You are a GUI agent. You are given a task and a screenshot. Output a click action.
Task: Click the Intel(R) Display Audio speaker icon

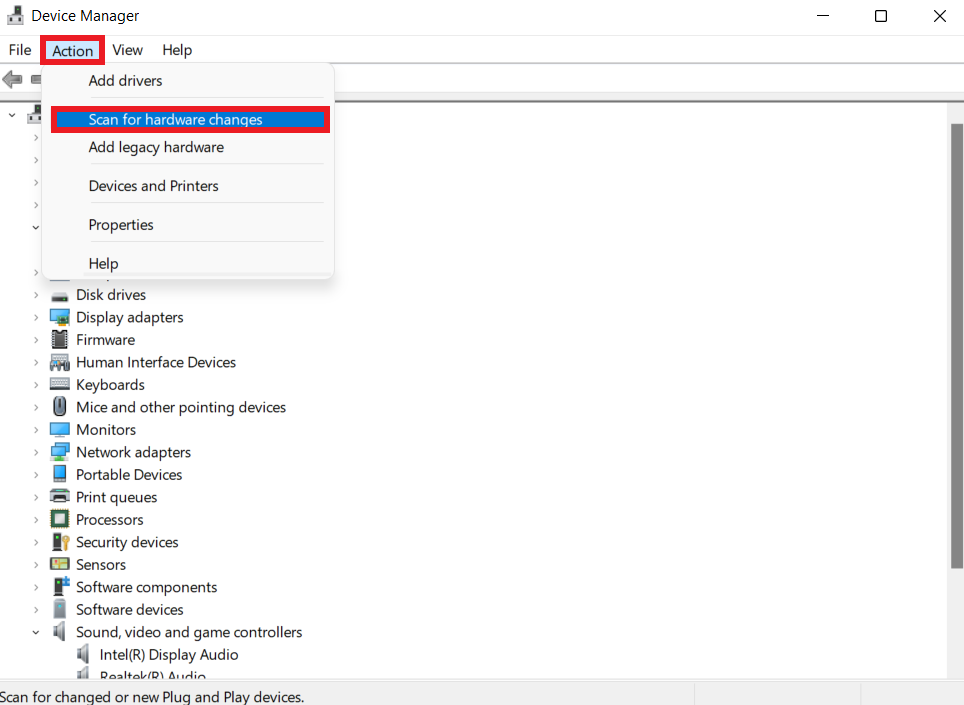pos(83,654)
